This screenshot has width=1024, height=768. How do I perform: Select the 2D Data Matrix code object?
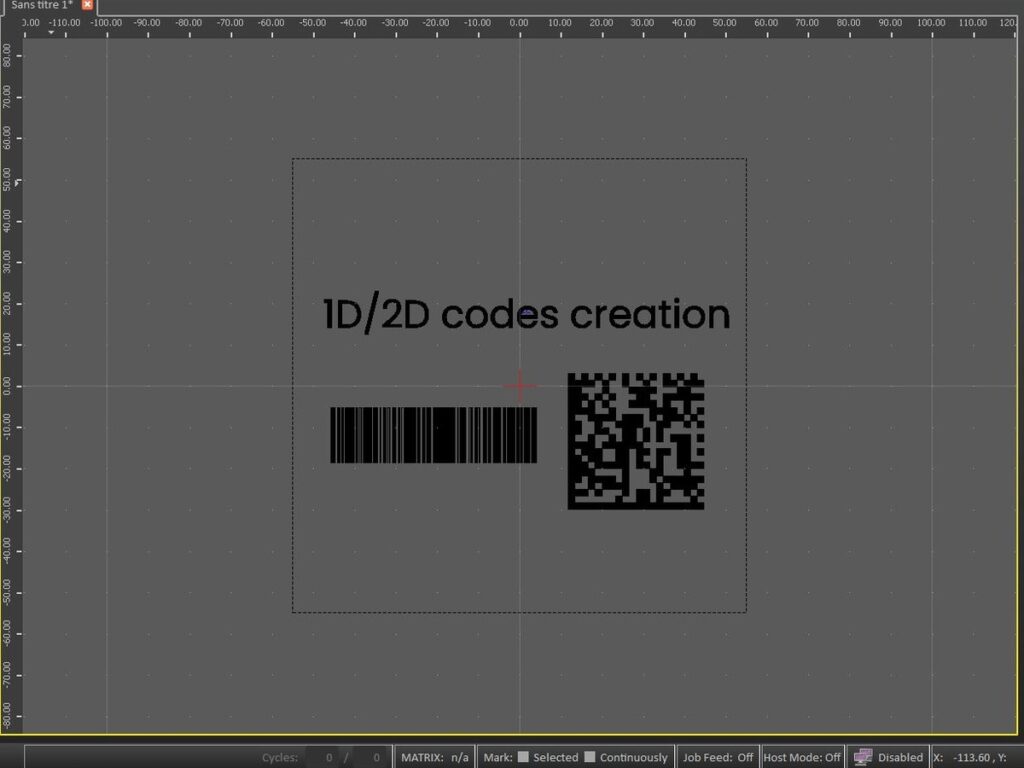pyautogui.click(x=636, y=441)
